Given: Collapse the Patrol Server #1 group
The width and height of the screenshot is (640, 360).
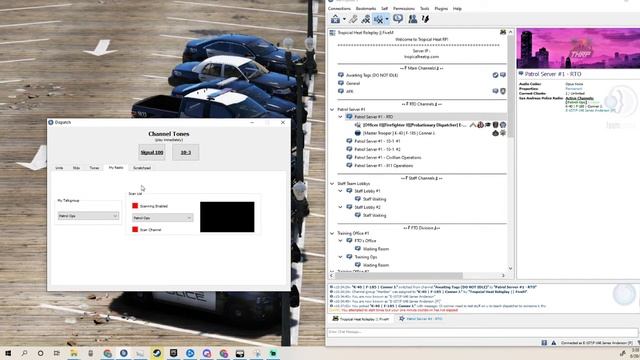Looking at the screenshot, I should [x=332, y=109].
